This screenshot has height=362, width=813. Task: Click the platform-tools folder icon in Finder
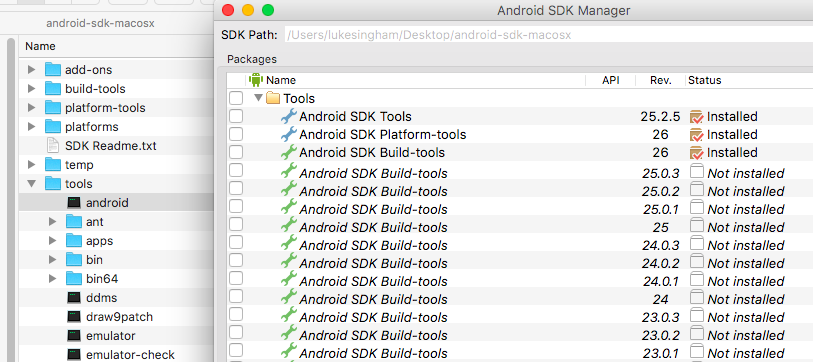coord(53,108)
